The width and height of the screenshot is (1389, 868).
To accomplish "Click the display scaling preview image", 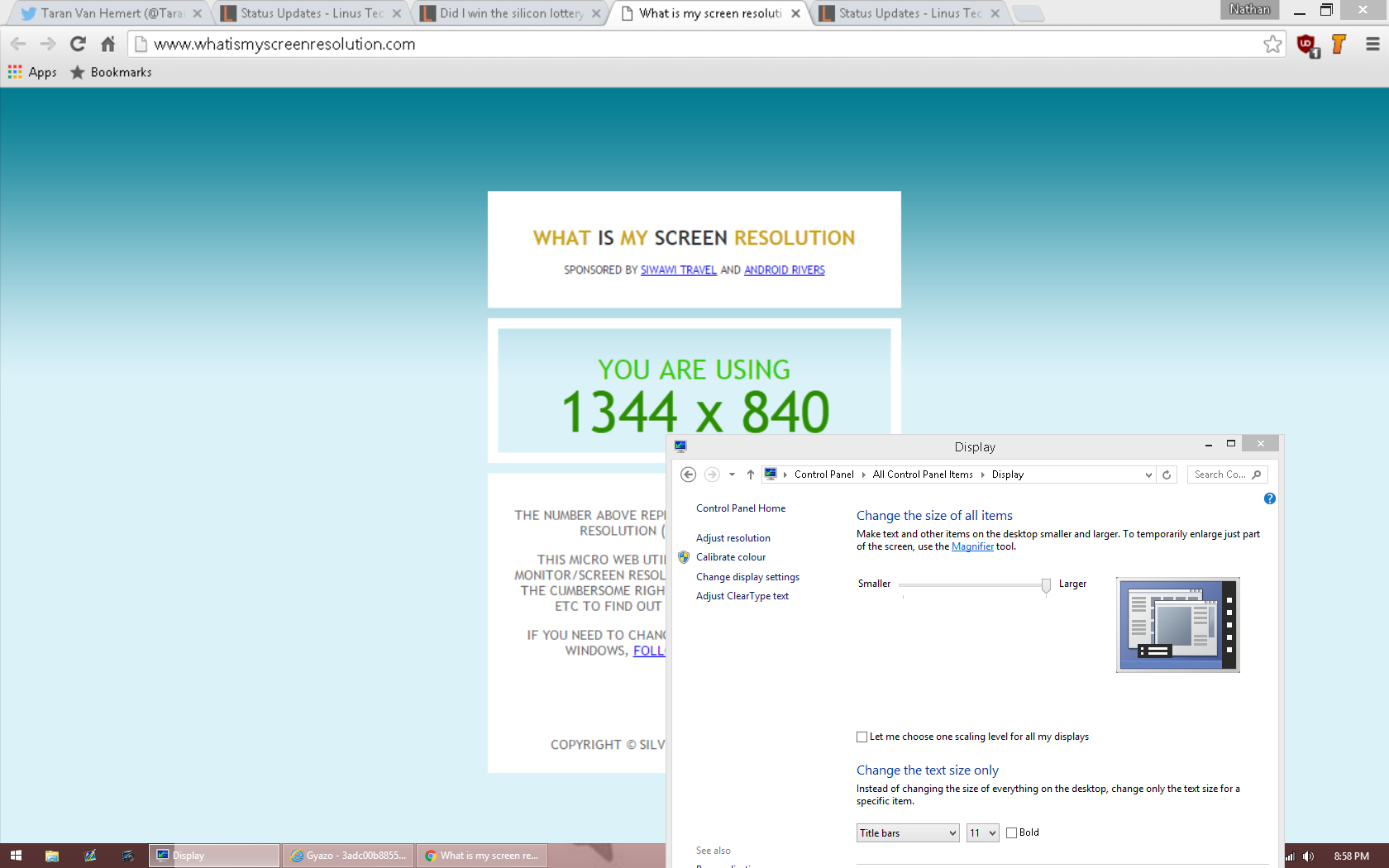I will coord(1177,625).
